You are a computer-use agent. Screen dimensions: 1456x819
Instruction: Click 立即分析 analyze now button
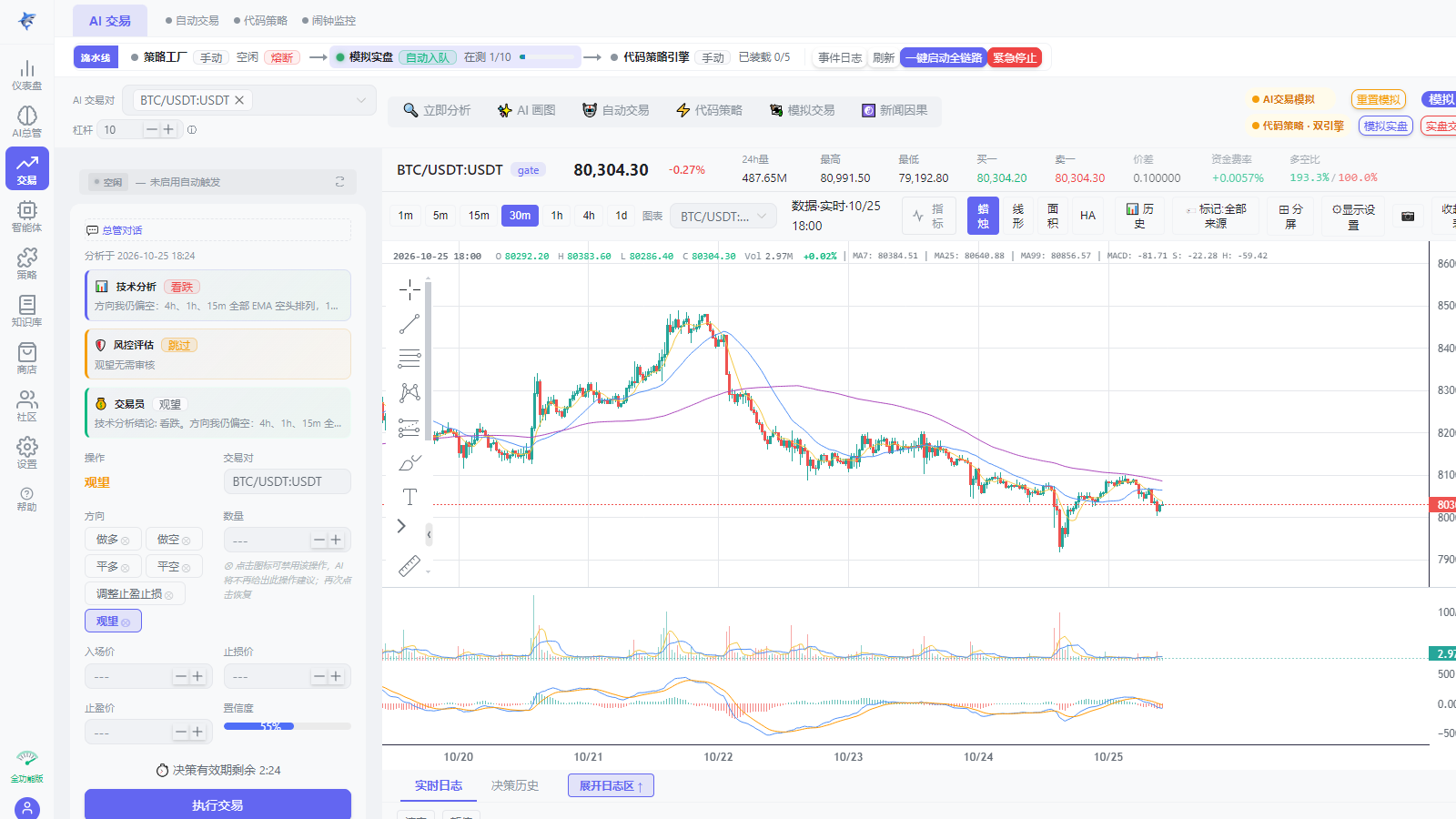click(437, 110)
